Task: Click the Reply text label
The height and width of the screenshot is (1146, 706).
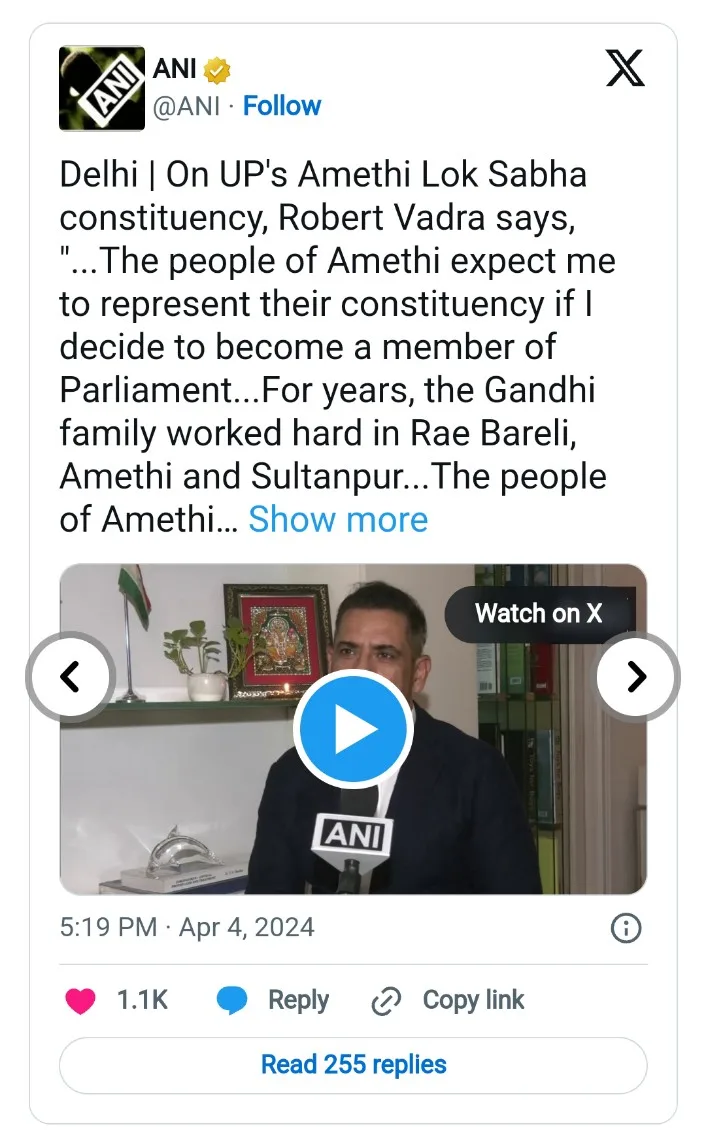Action: (298, 1000)
